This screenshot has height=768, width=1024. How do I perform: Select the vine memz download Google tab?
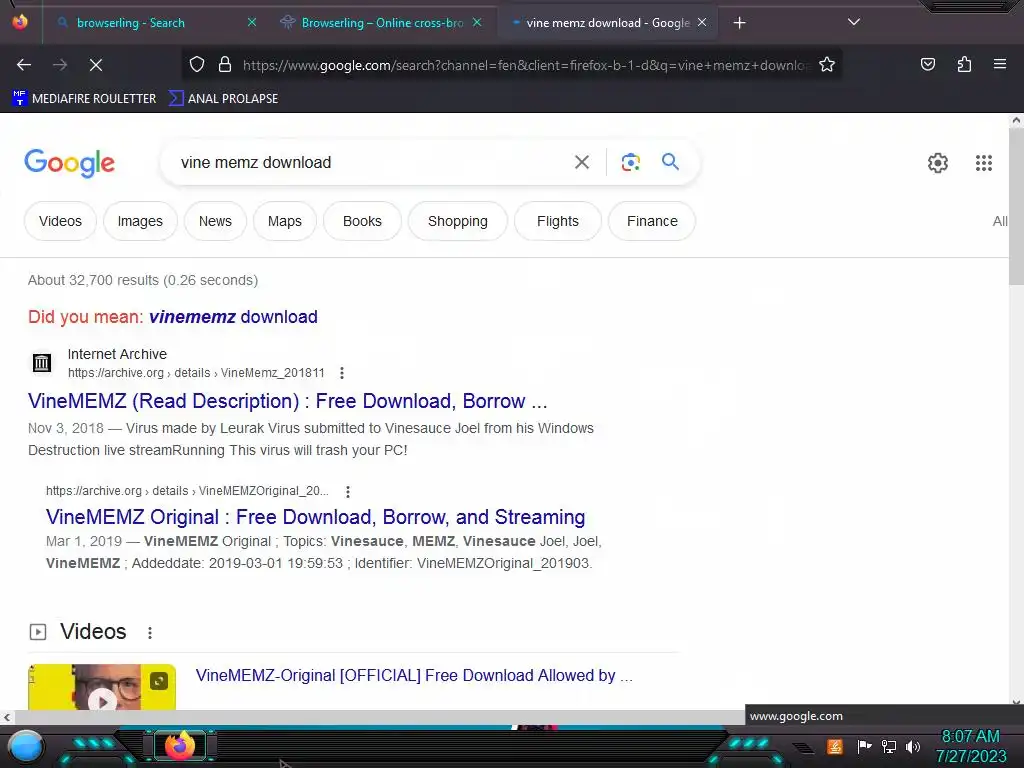coord(607,23)
